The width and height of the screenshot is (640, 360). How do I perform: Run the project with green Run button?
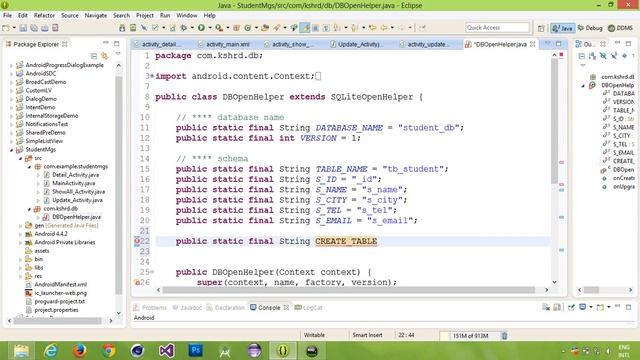[202, 28]
